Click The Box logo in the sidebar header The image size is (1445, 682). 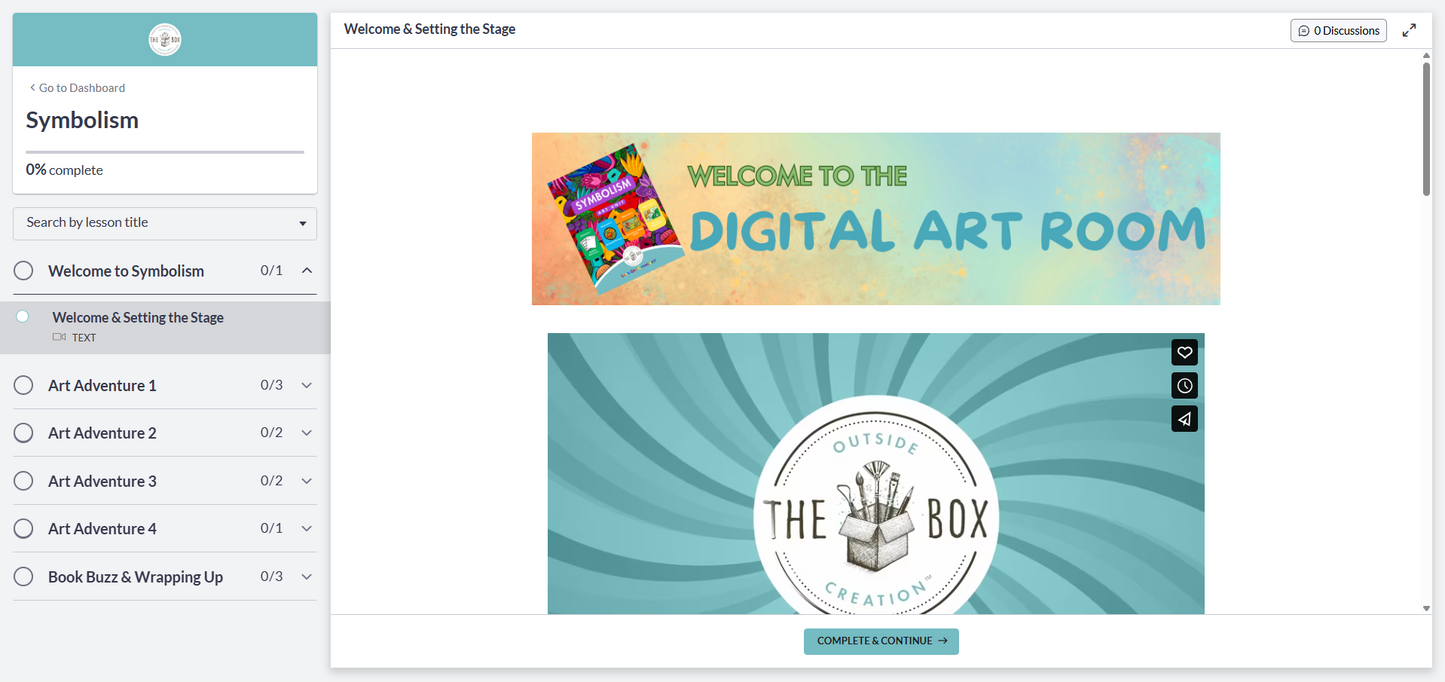(164, 40)
